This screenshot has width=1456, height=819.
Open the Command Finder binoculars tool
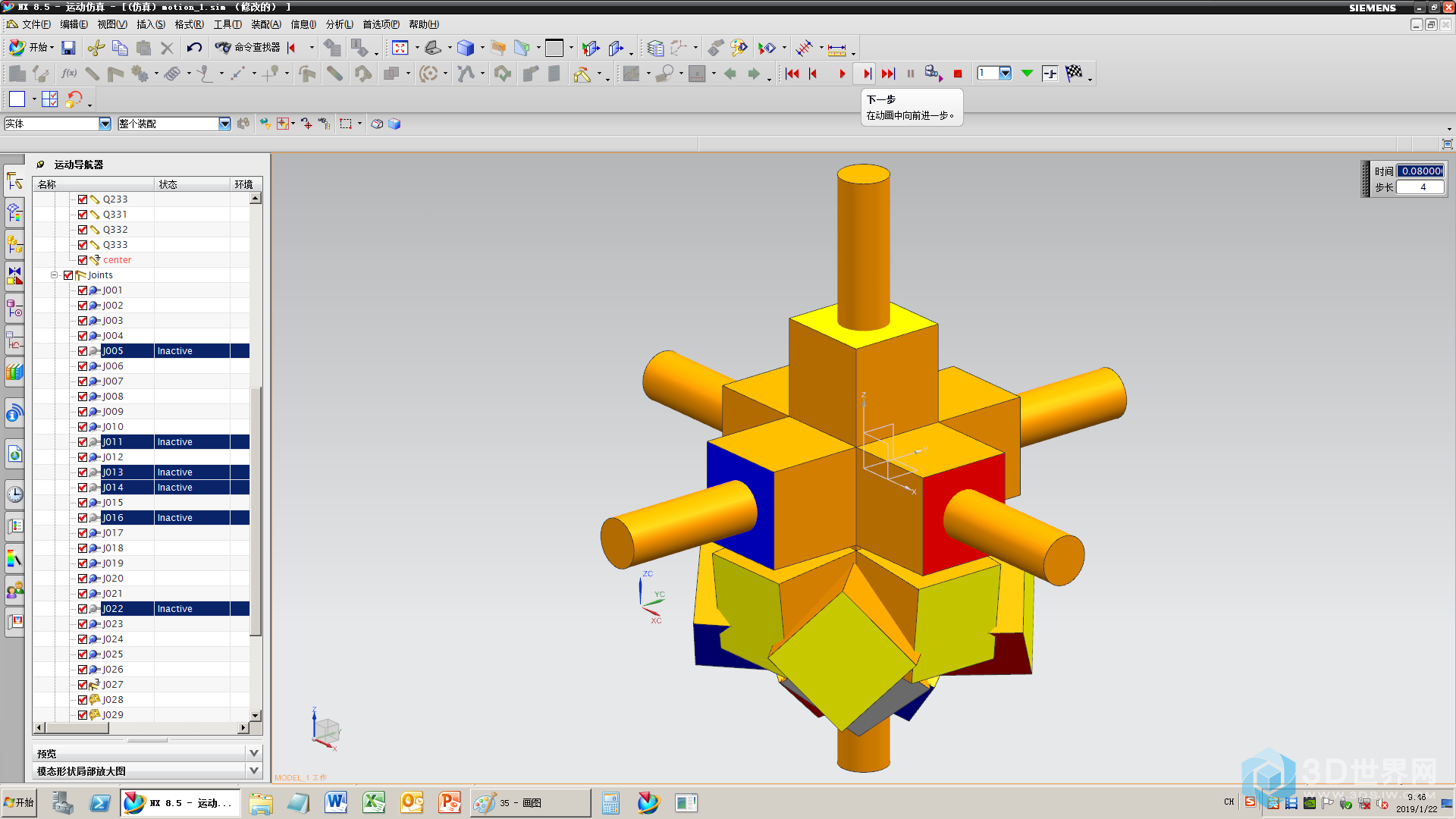(248, 48)
